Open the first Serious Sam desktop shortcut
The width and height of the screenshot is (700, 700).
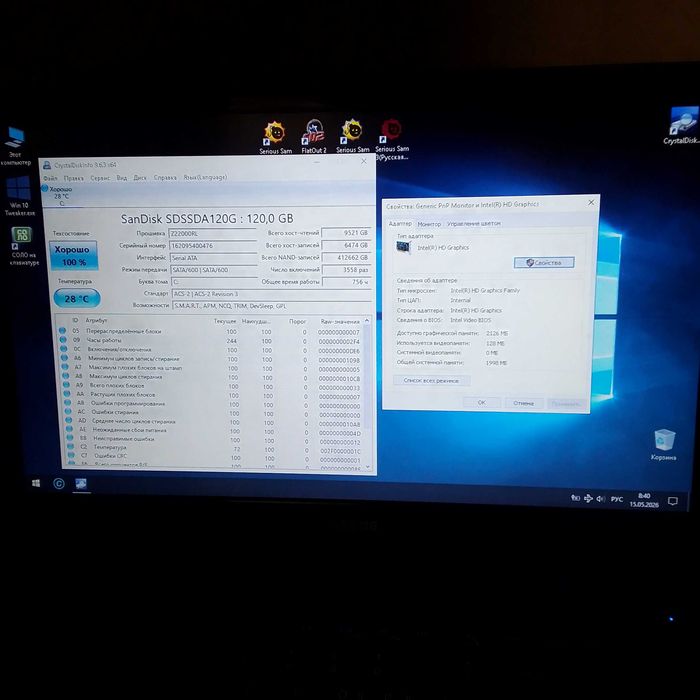coord(275,138)
